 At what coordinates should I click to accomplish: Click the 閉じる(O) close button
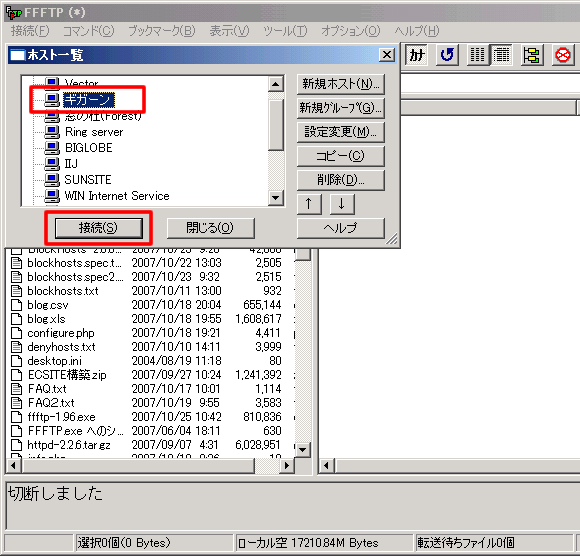point(210,228)
